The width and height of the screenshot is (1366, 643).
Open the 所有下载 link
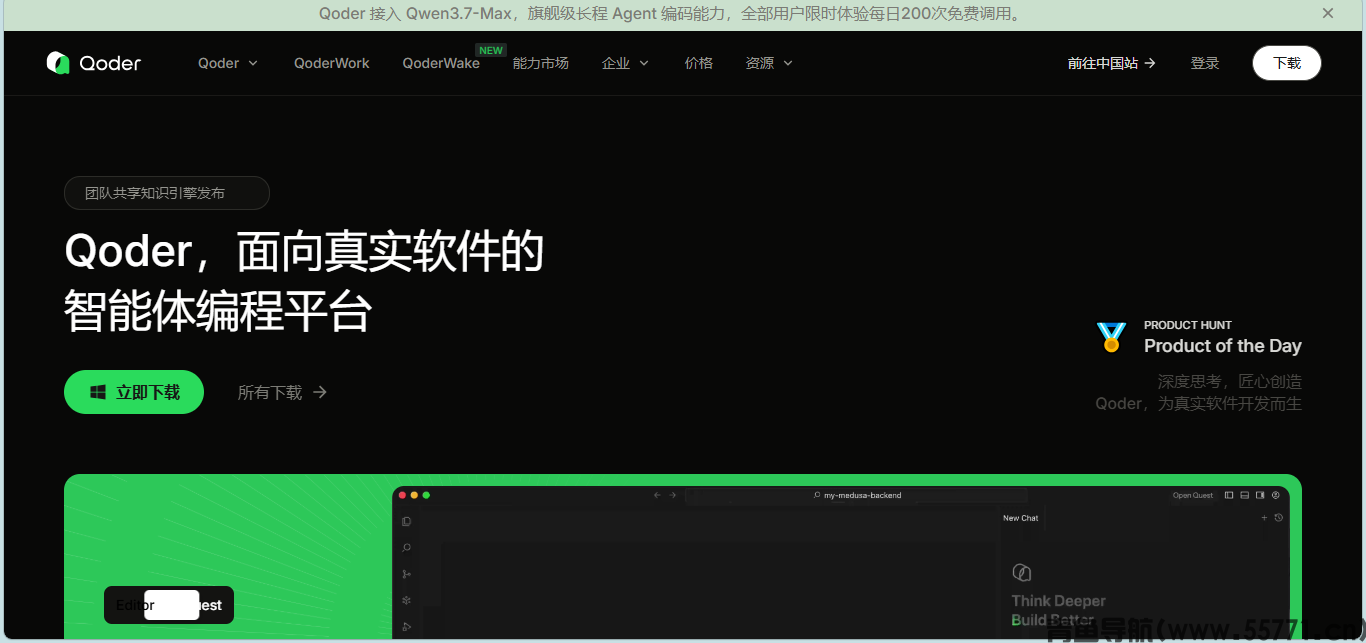click(x=282, y=392)
